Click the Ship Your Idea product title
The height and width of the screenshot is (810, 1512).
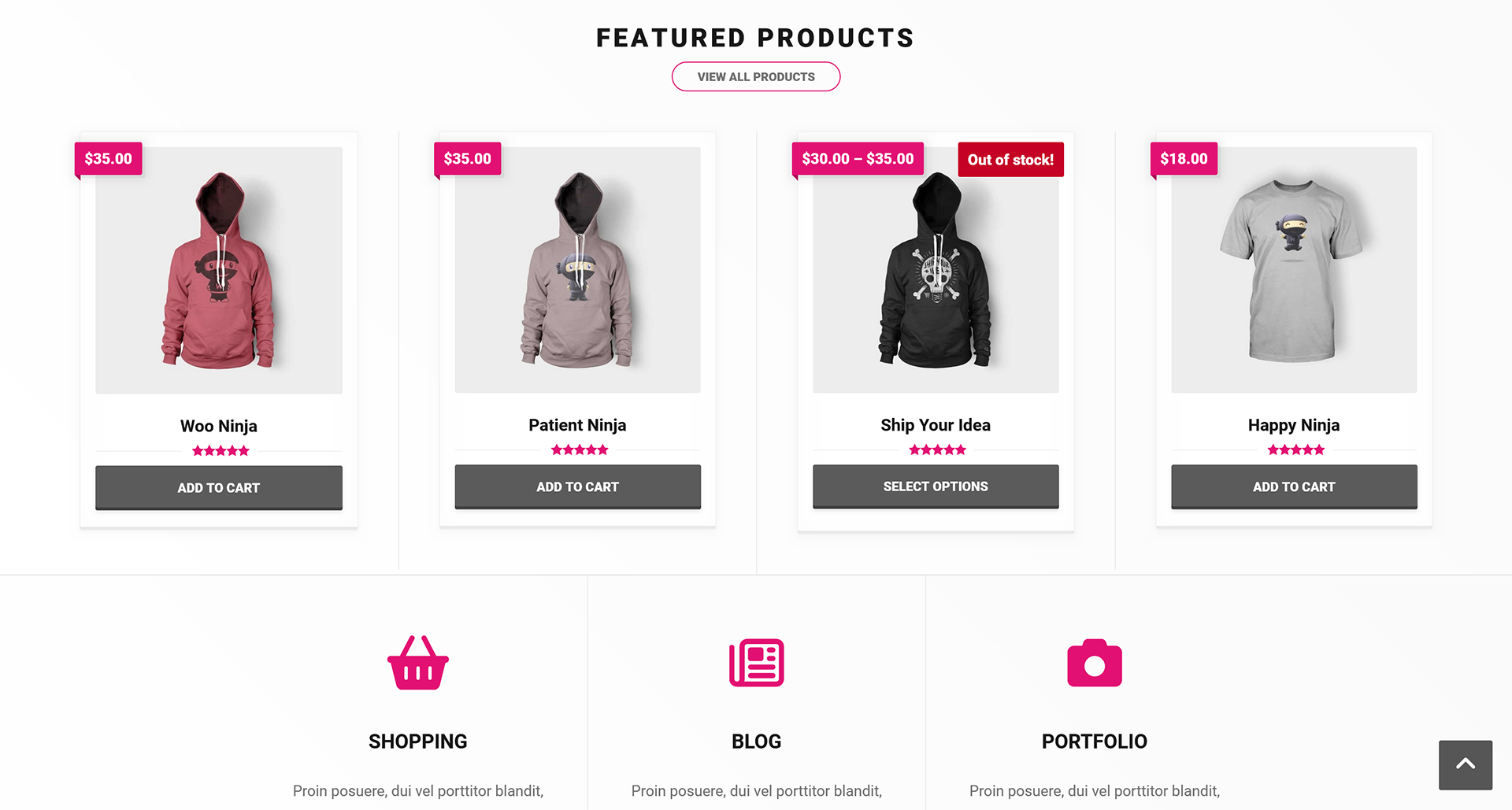point(936,425)
